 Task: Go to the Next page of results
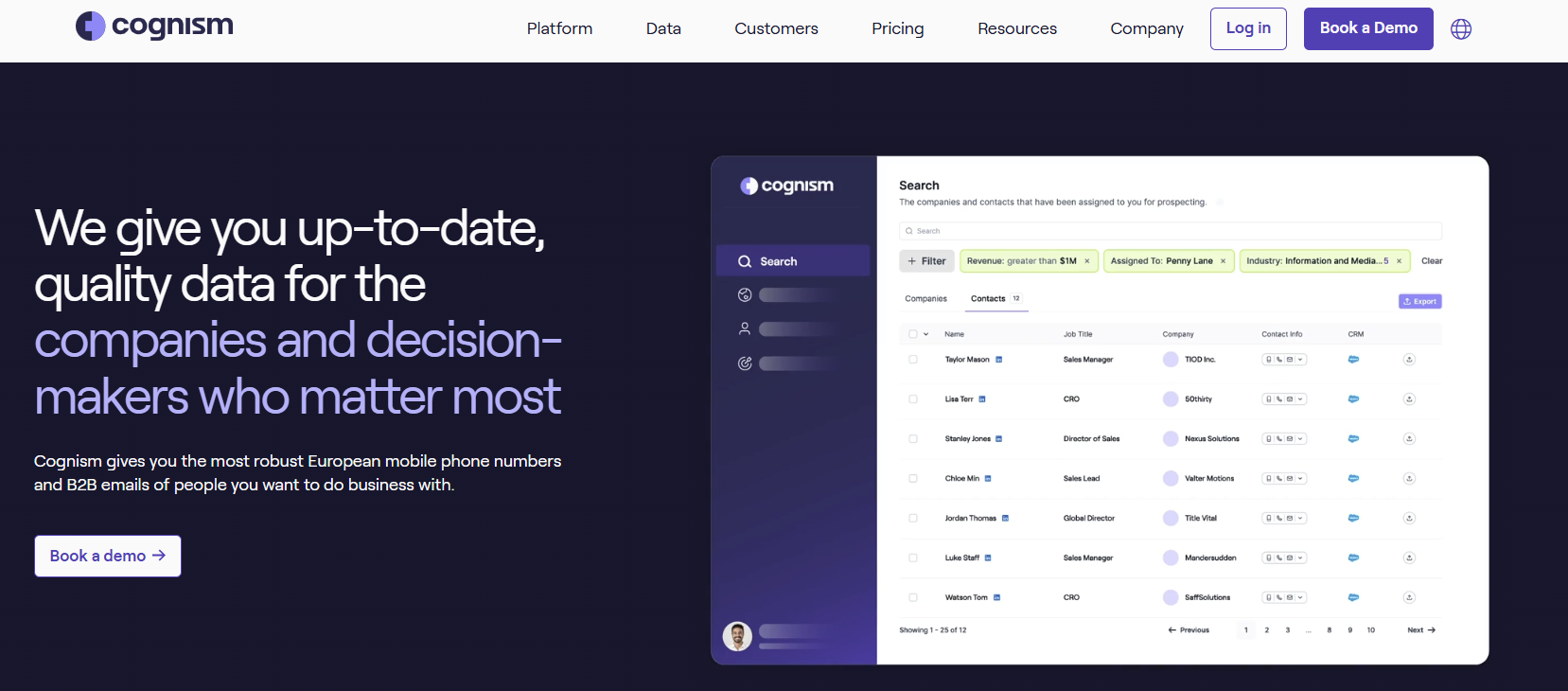click(1421, 630)
